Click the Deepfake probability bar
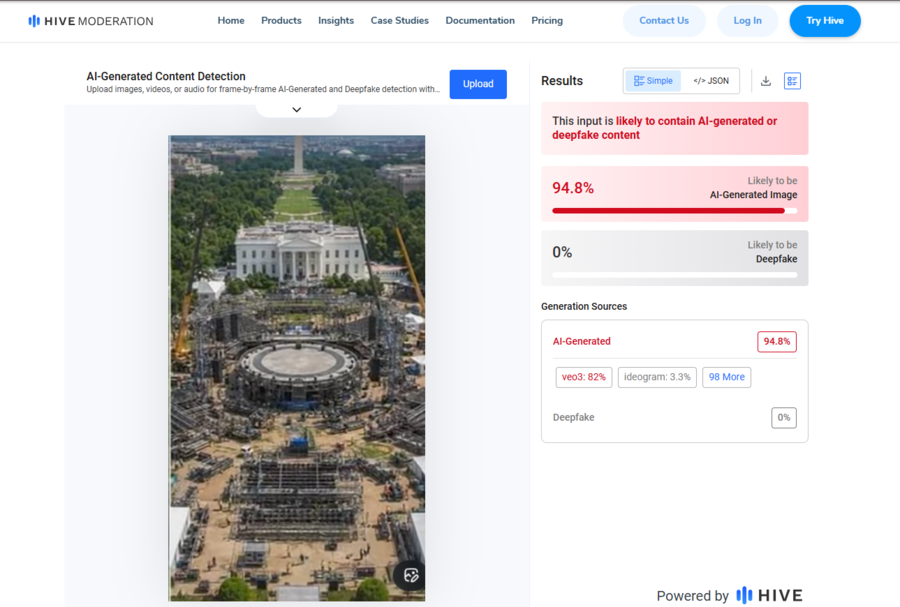Image resolution: width=900 pixels, height=607 pixels. click(674, 275)
